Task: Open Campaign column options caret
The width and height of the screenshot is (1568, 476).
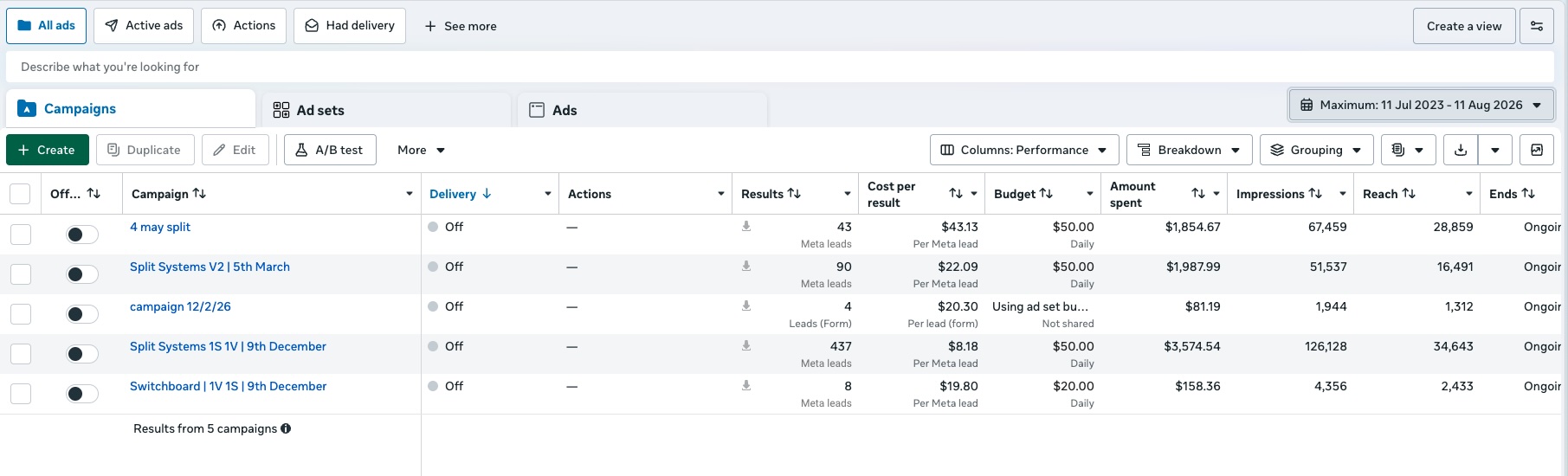Action: pos(410,194)
